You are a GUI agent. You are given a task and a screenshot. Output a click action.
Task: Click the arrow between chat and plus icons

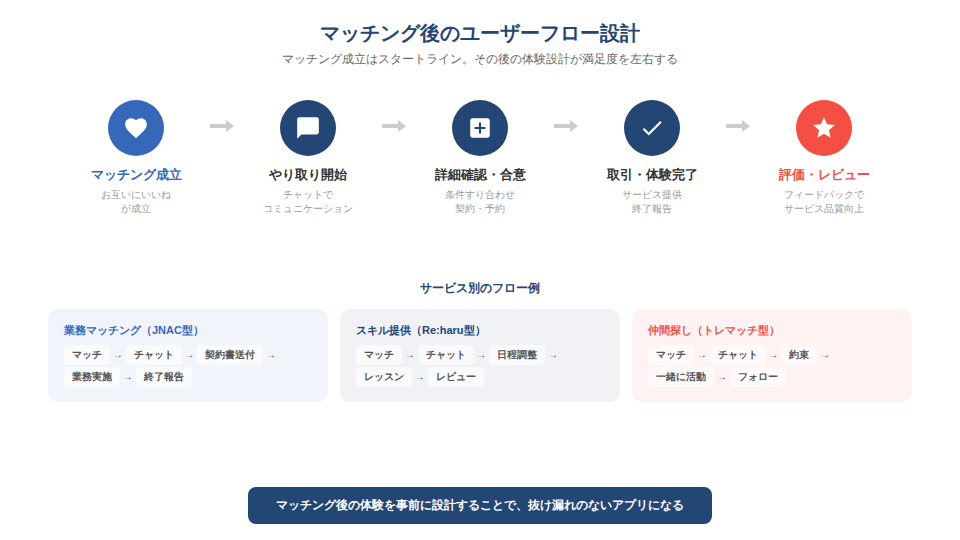coord(394,126)
